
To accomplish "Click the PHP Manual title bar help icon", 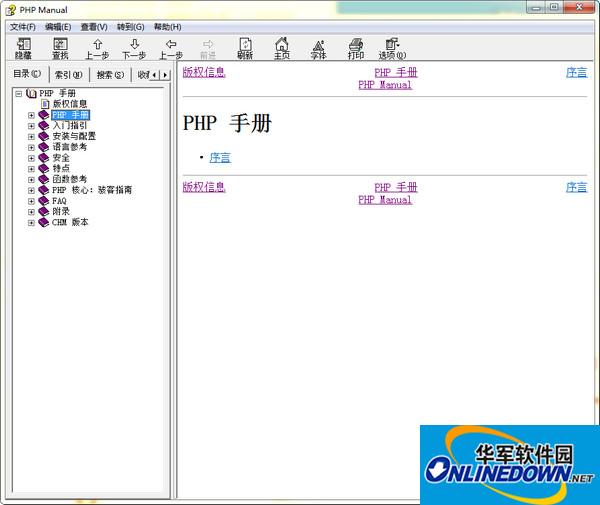I will coord(10,10).
